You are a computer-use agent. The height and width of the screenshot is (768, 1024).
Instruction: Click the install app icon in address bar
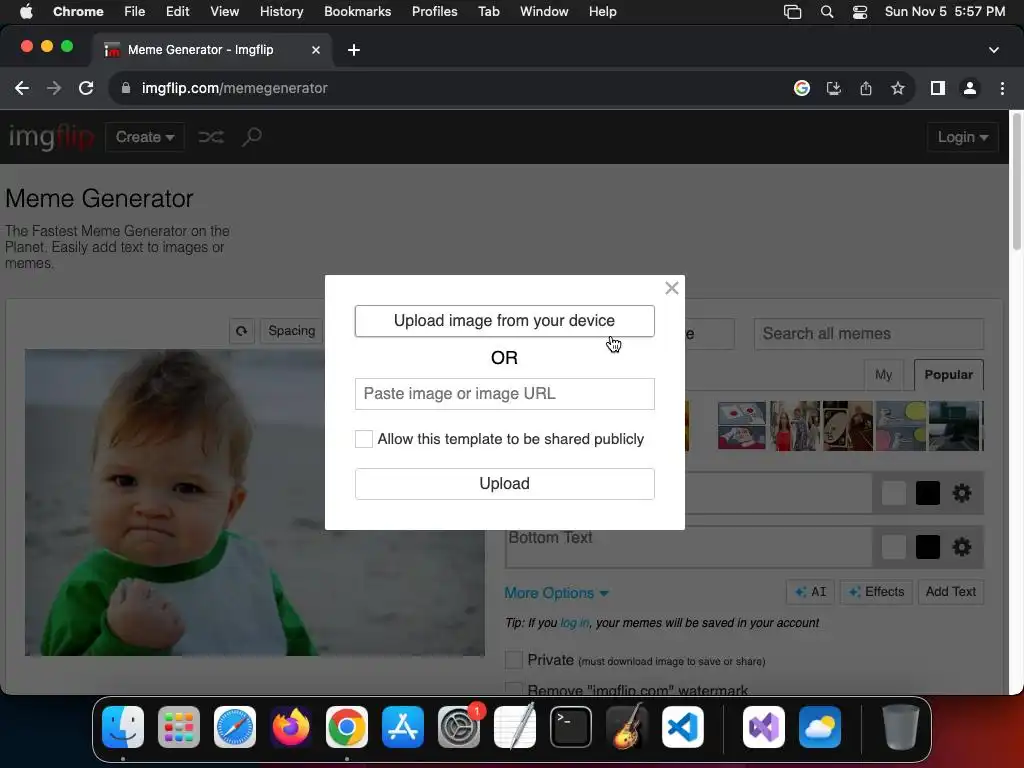833,88
